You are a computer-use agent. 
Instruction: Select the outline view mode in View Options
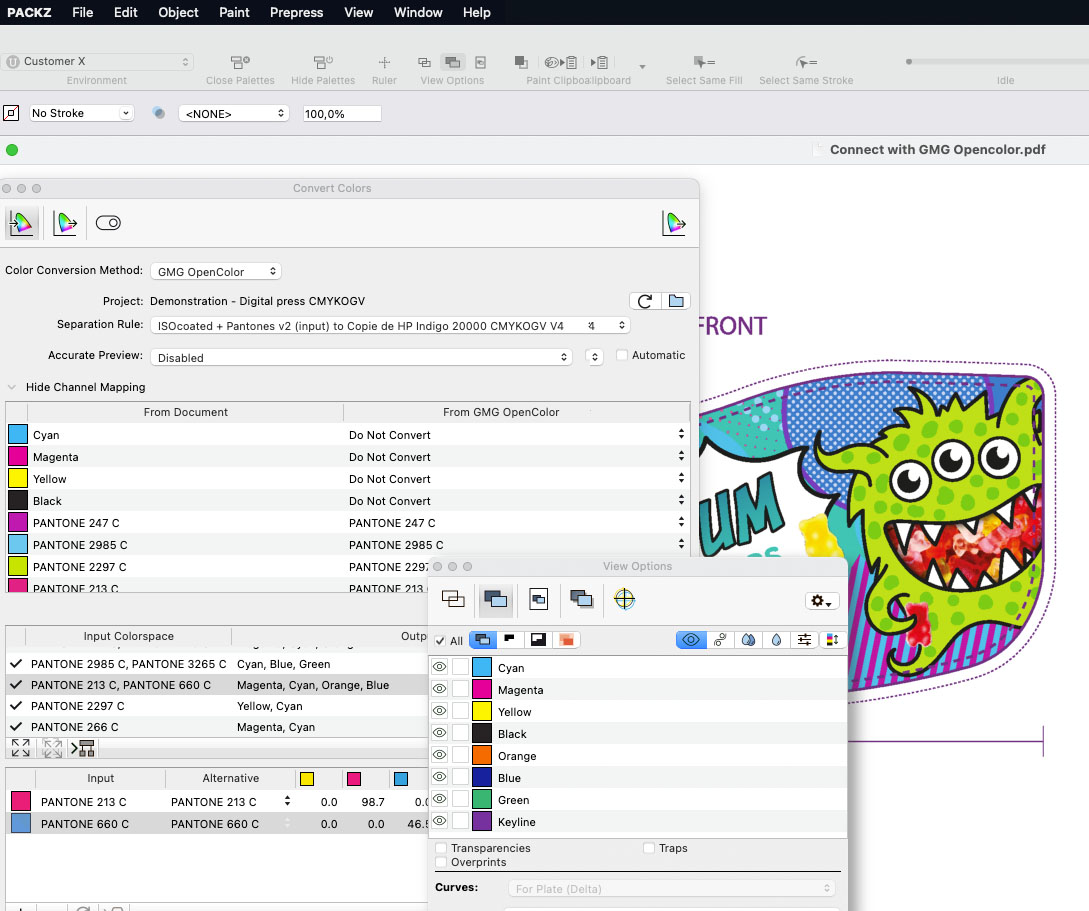pyautogui.click(x=453, y=599)
